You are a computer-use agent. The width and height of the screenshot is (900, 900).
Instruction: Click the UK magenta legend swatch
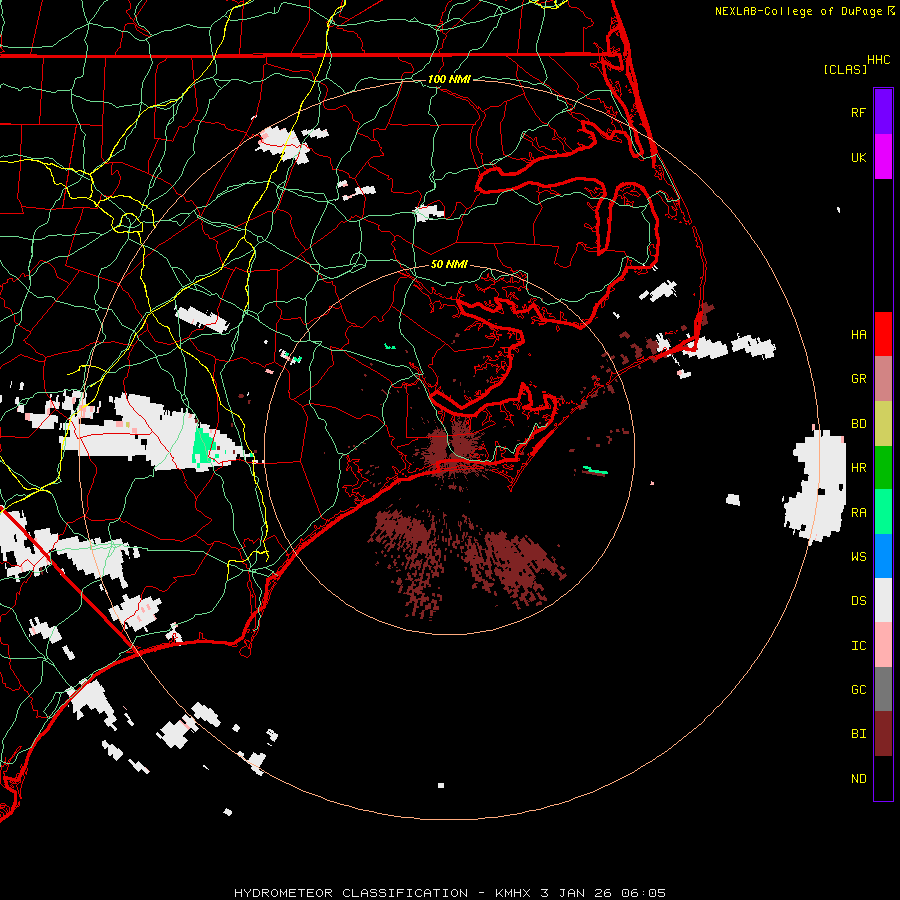point(883,157)
